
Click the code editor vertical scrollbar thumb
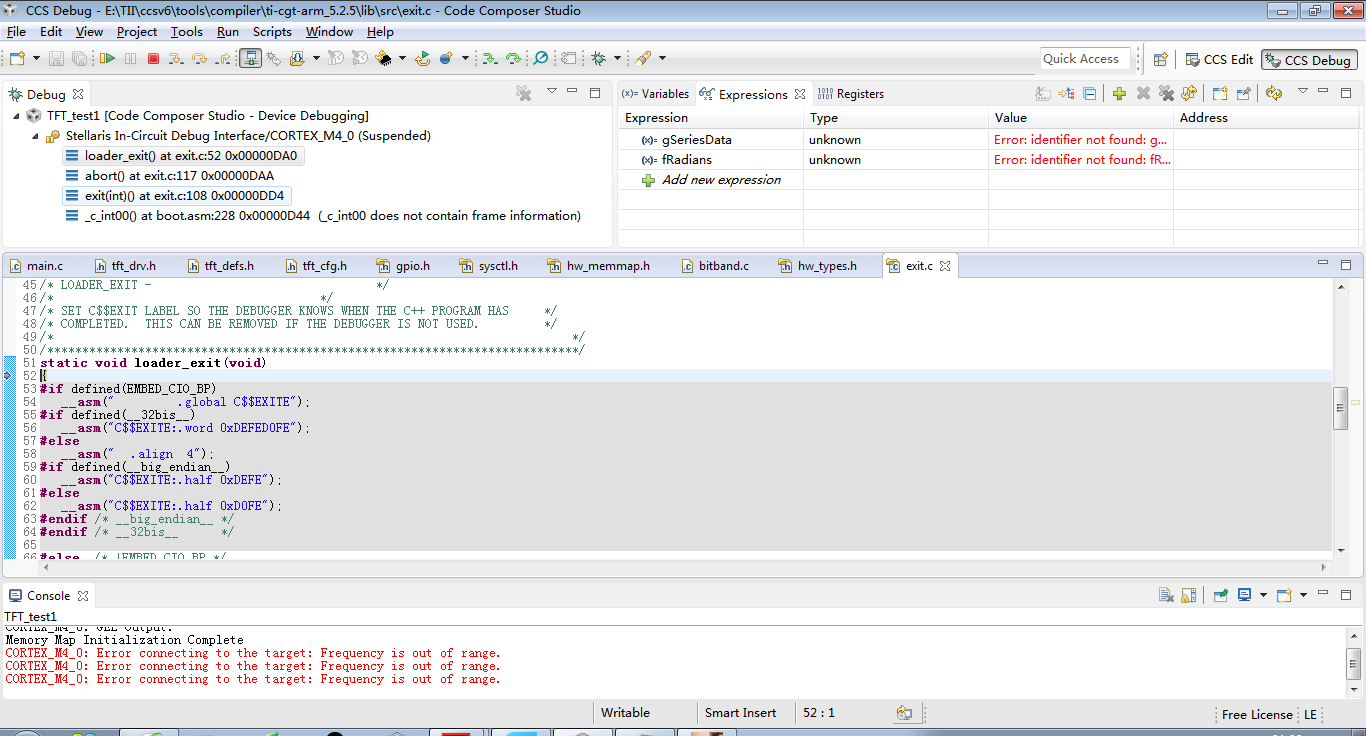click(1341, 408)
